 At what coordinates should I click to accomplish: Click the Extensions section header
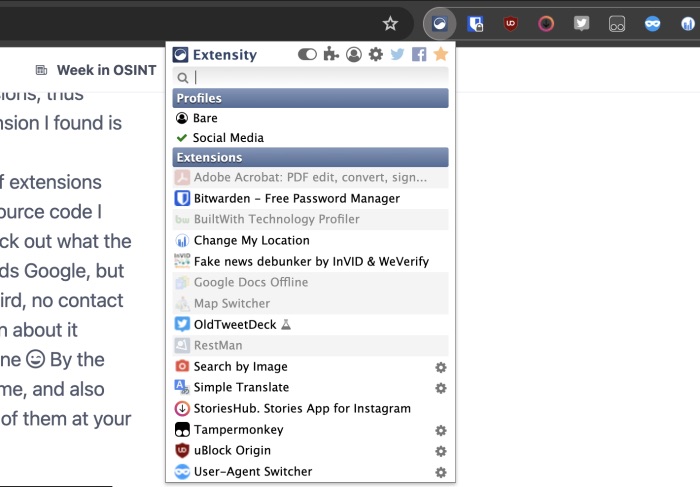[x=311, y=157]
